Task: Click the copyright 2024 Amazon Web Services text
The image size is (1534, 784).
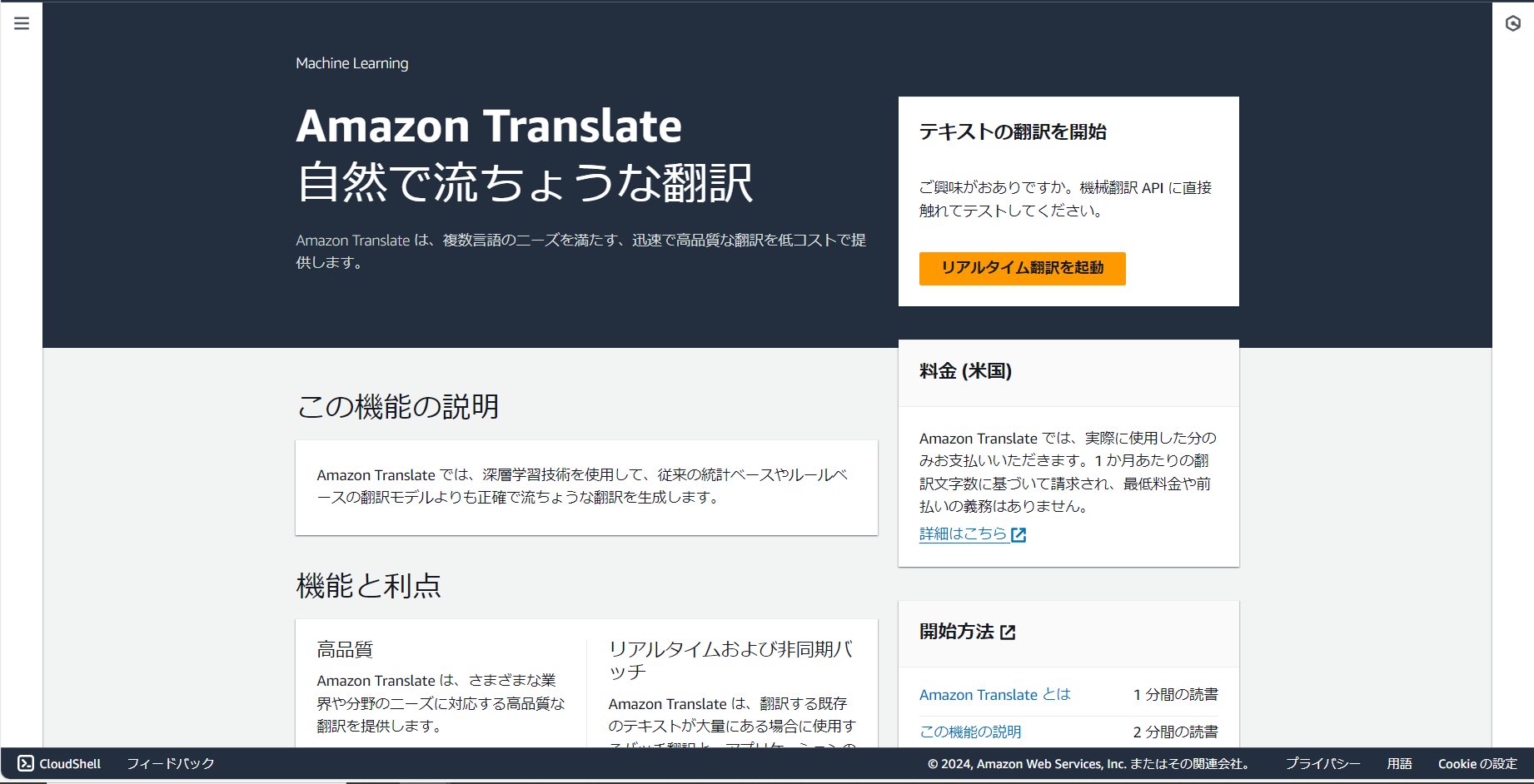Action: point(1091,763)
